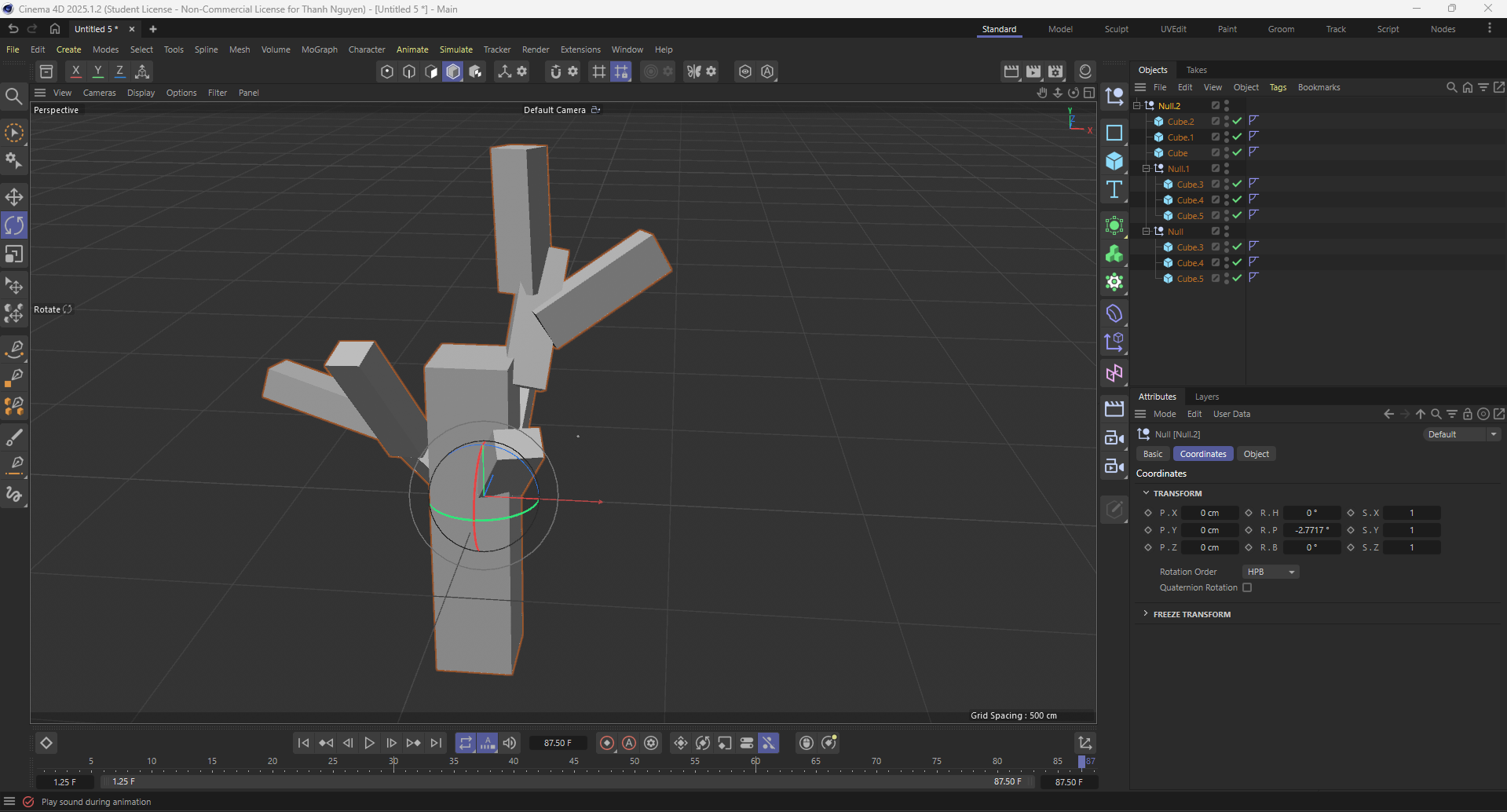The width and height of the screenshot is (1507, 812).
Task: Click the Object button in Attributes
Action: pyautogui.click(x=1256, y=454)
